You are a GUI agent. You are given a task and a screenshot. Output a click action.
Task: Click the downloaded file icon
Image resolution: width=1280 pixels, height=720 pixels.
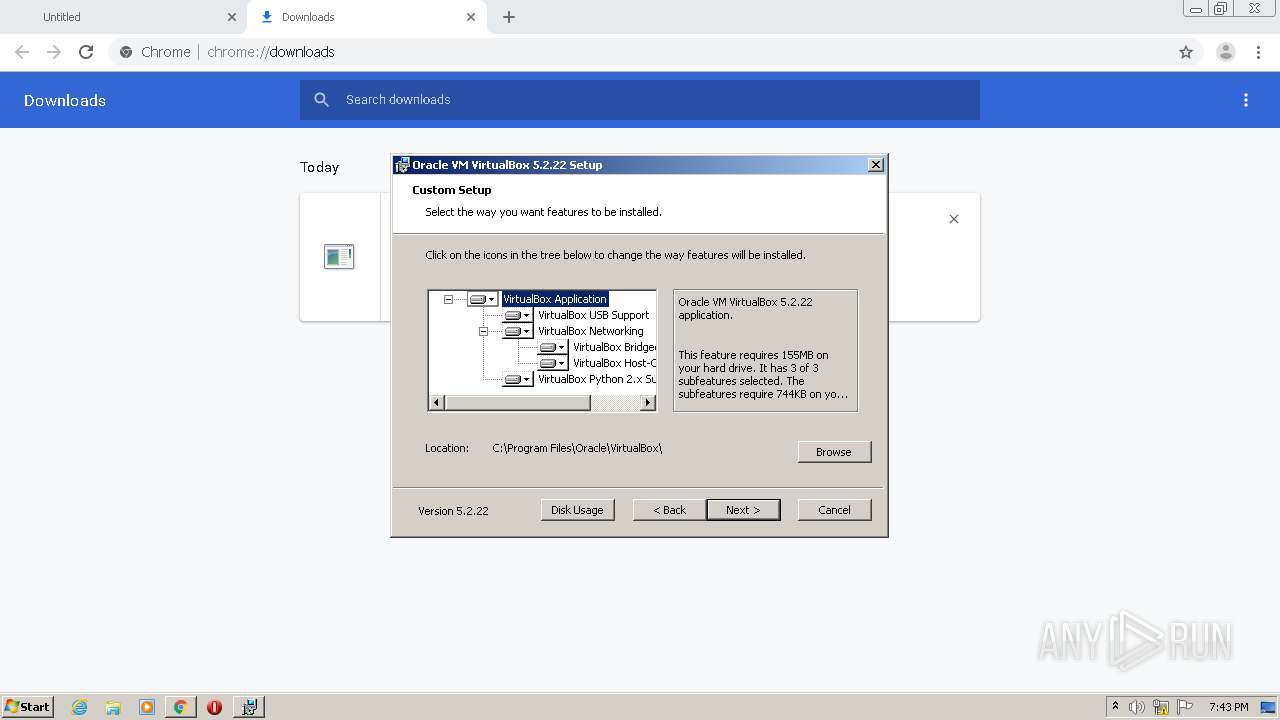(339, 257)
